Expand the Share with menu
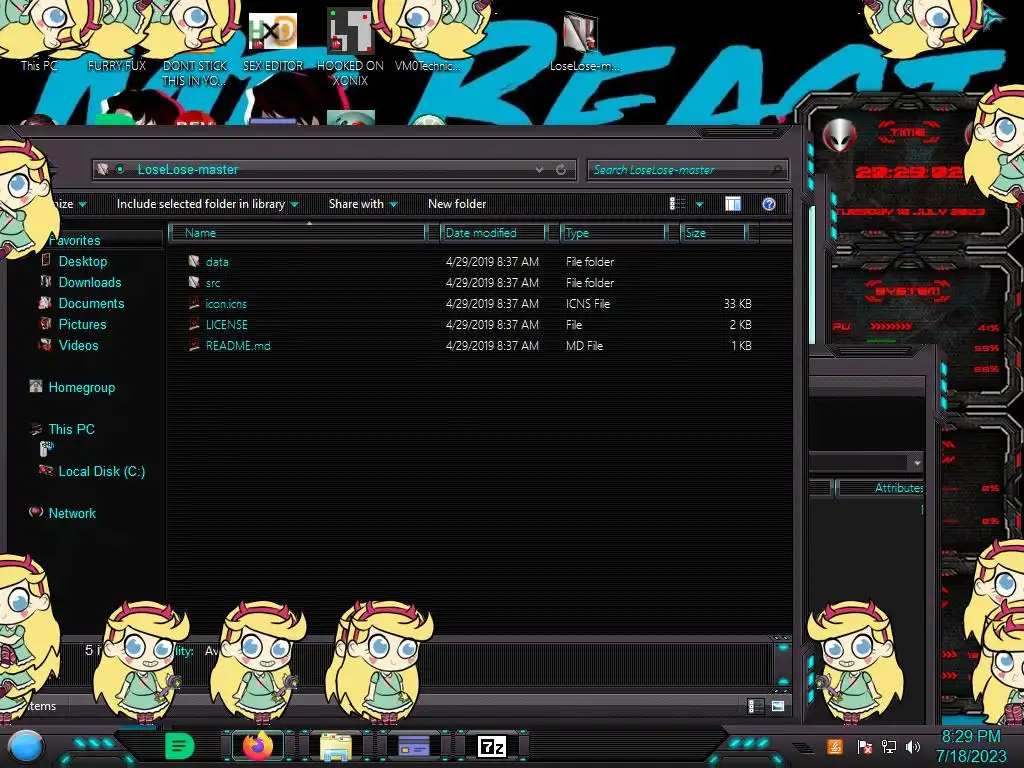 362,204
